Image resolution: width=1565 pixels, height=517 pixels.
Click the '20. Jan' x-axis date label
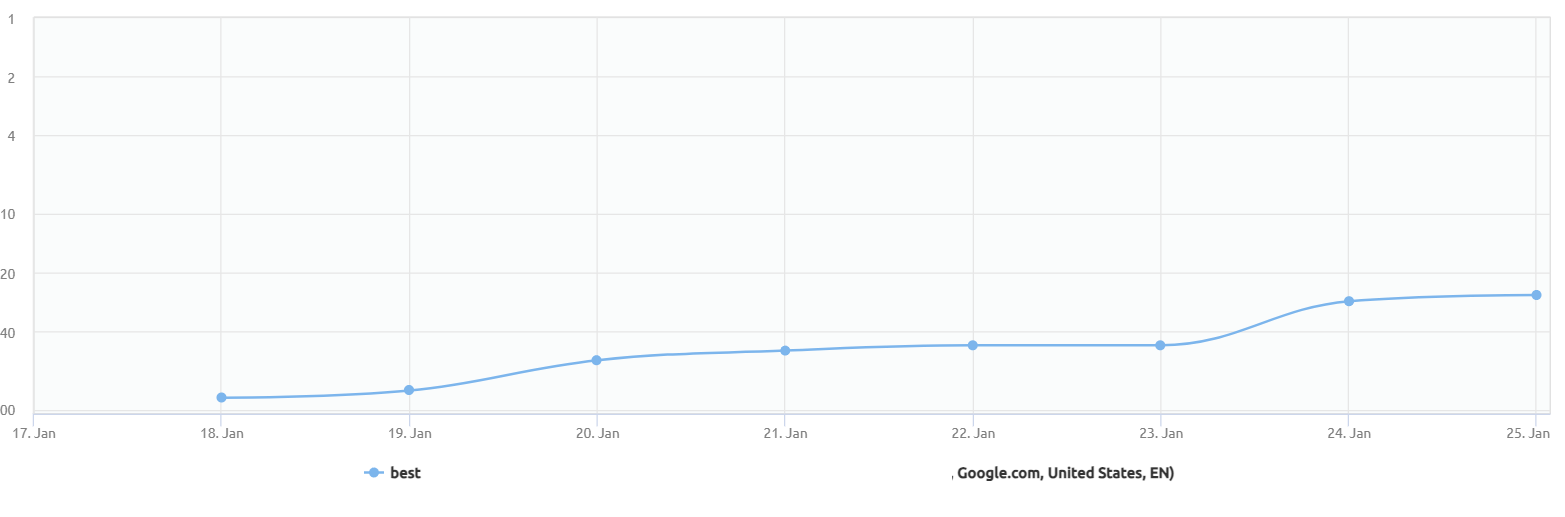[596, 433]
